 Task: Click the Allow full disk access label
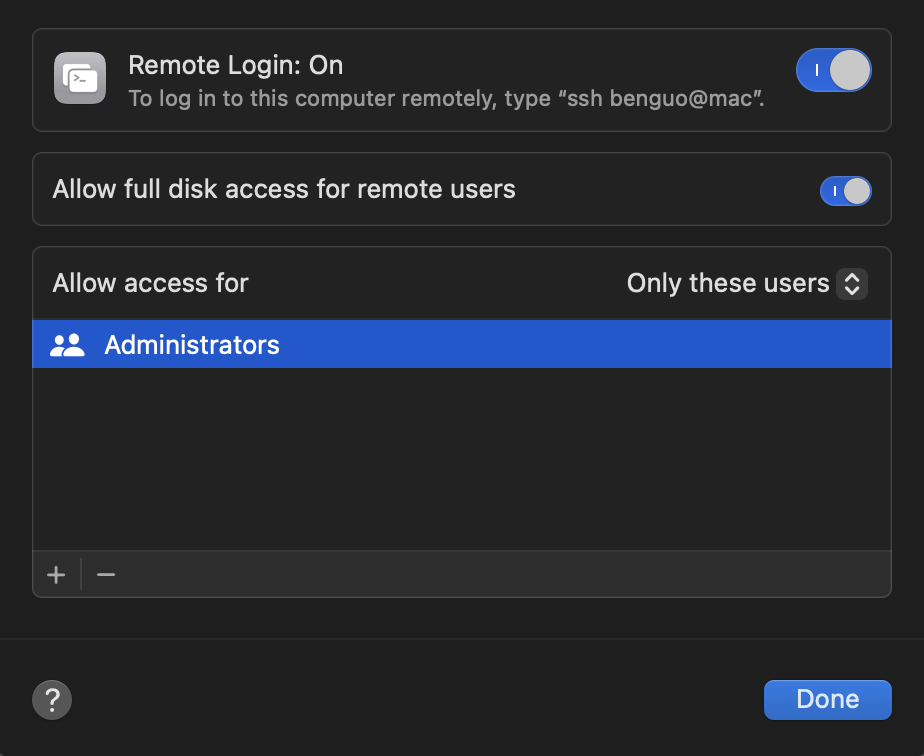click(x=284, y=189)
